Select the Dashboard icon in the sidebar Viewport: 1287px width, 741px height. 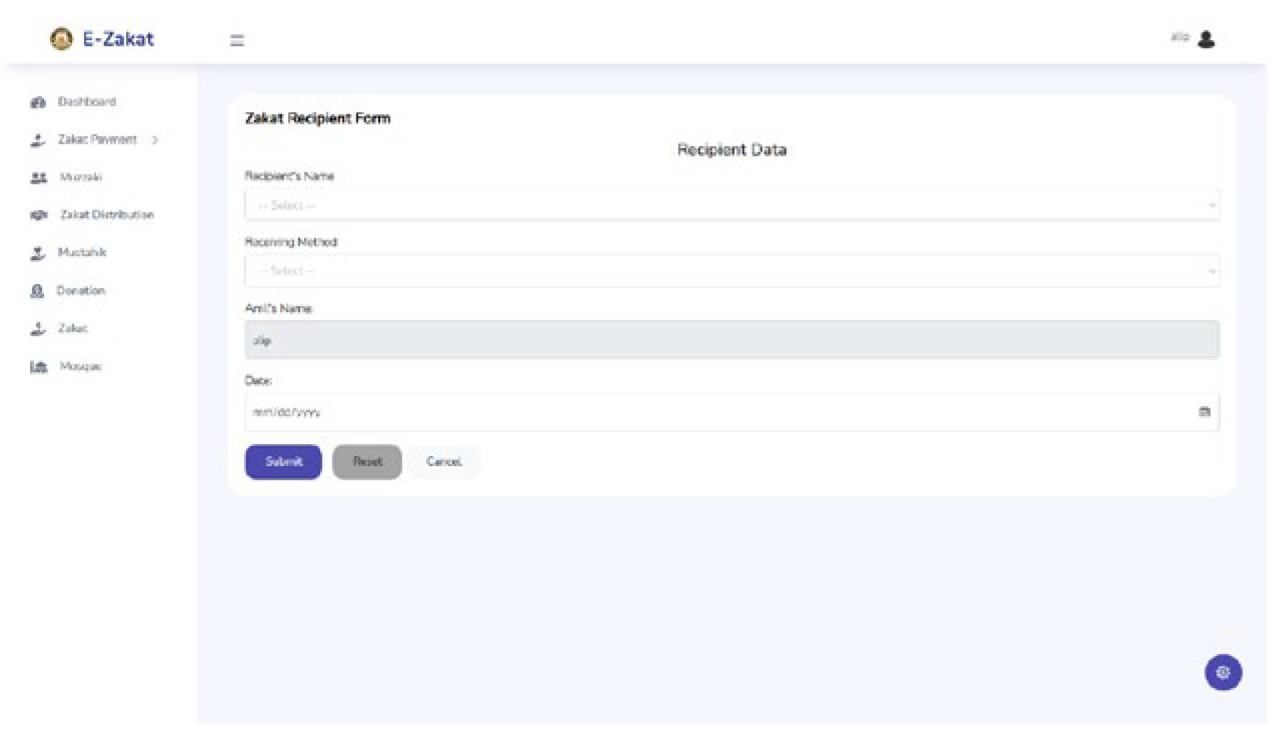(38, 102)
